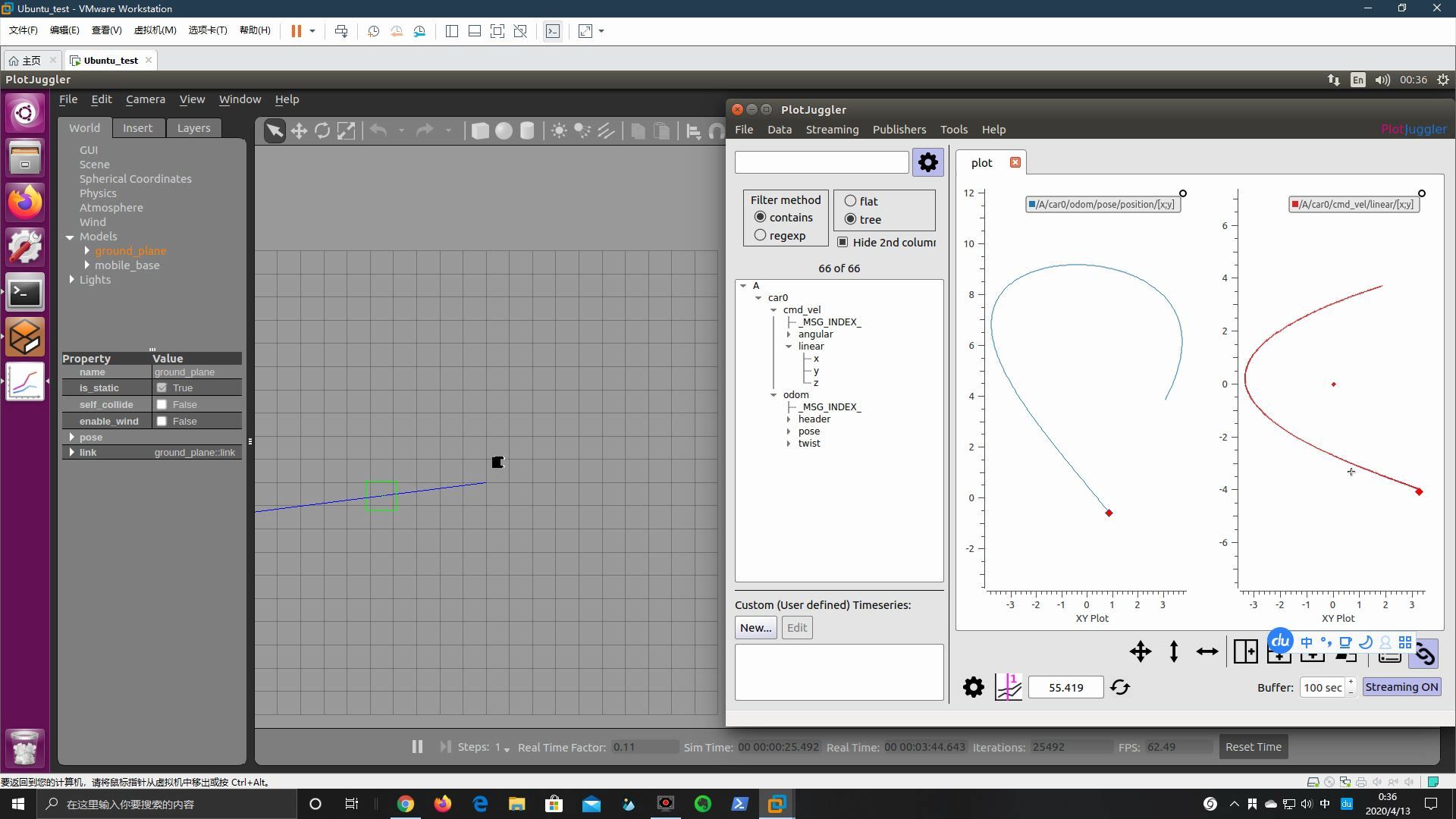1456x819 pixels.
Task: Toggle the link plots chain icon
Action: tap(1425, 654)
